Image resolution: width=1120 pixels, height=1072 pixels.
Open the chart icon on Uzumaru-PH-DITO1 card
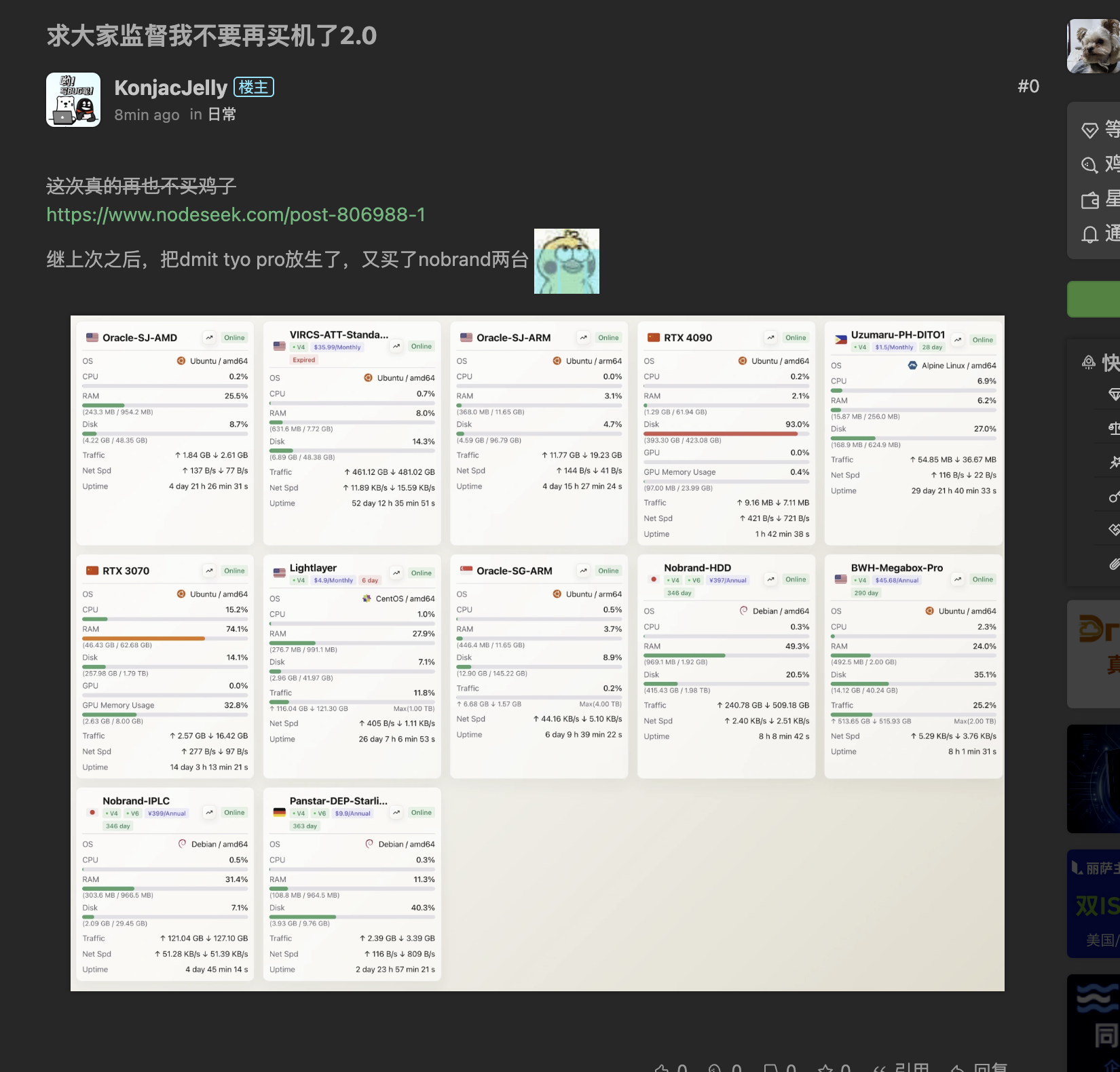[x=958, y=340]
